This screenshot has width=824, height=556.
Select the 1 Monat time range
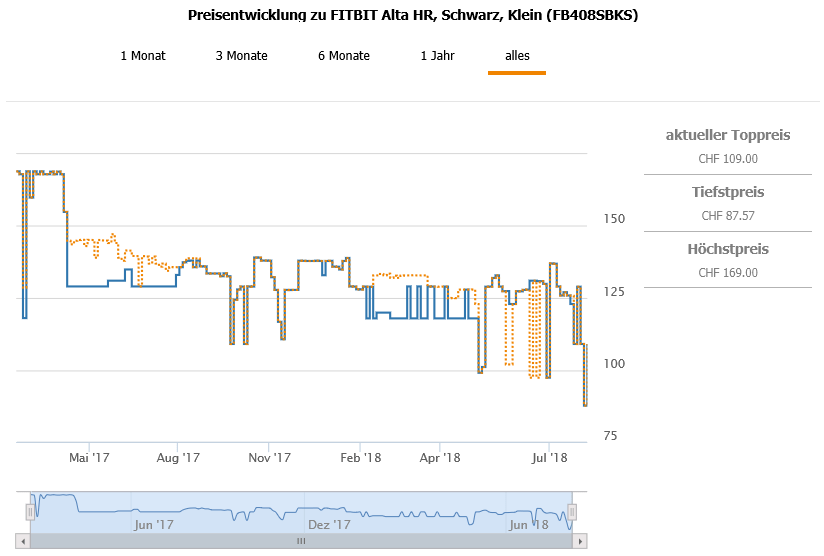pos(143,56)
